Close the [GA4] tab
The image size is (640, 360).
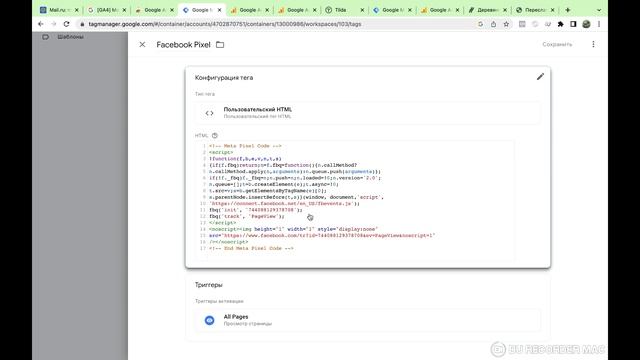click(124, 10)
